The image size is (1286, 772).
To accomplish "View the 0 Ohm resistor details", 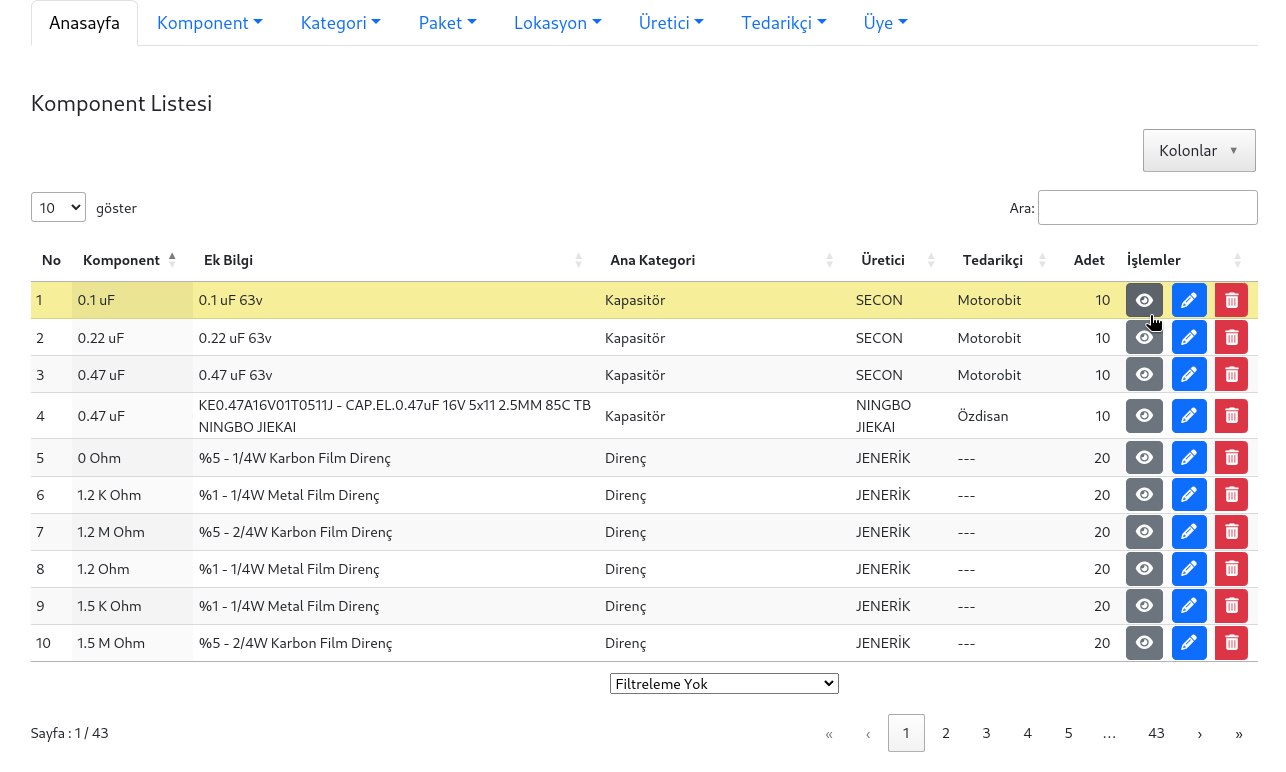I will [1144, 458].
